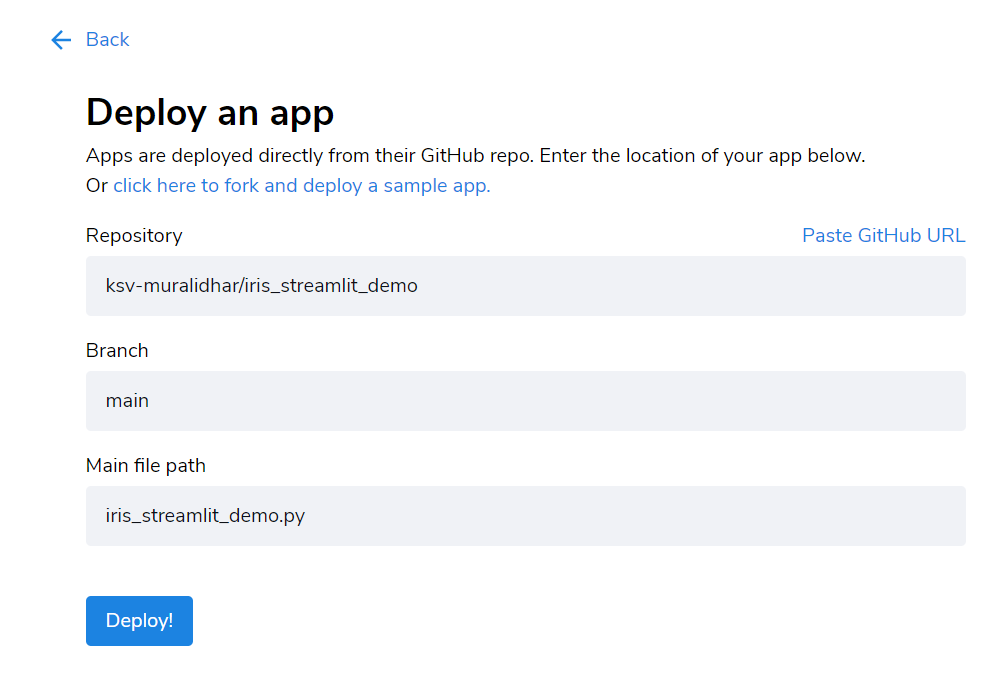The image size is (996, 694).
Task: Focus the Main file path input
Action: pos(526,516)
